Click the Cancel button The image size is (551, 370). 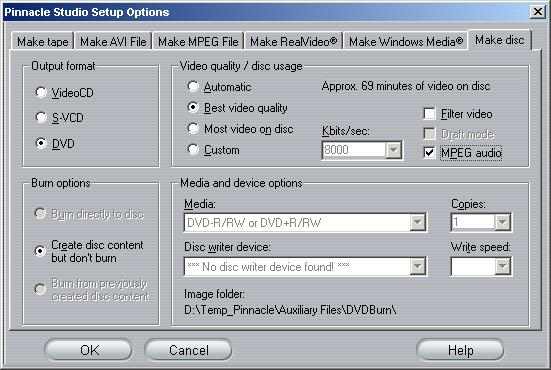tap(188, 350)
